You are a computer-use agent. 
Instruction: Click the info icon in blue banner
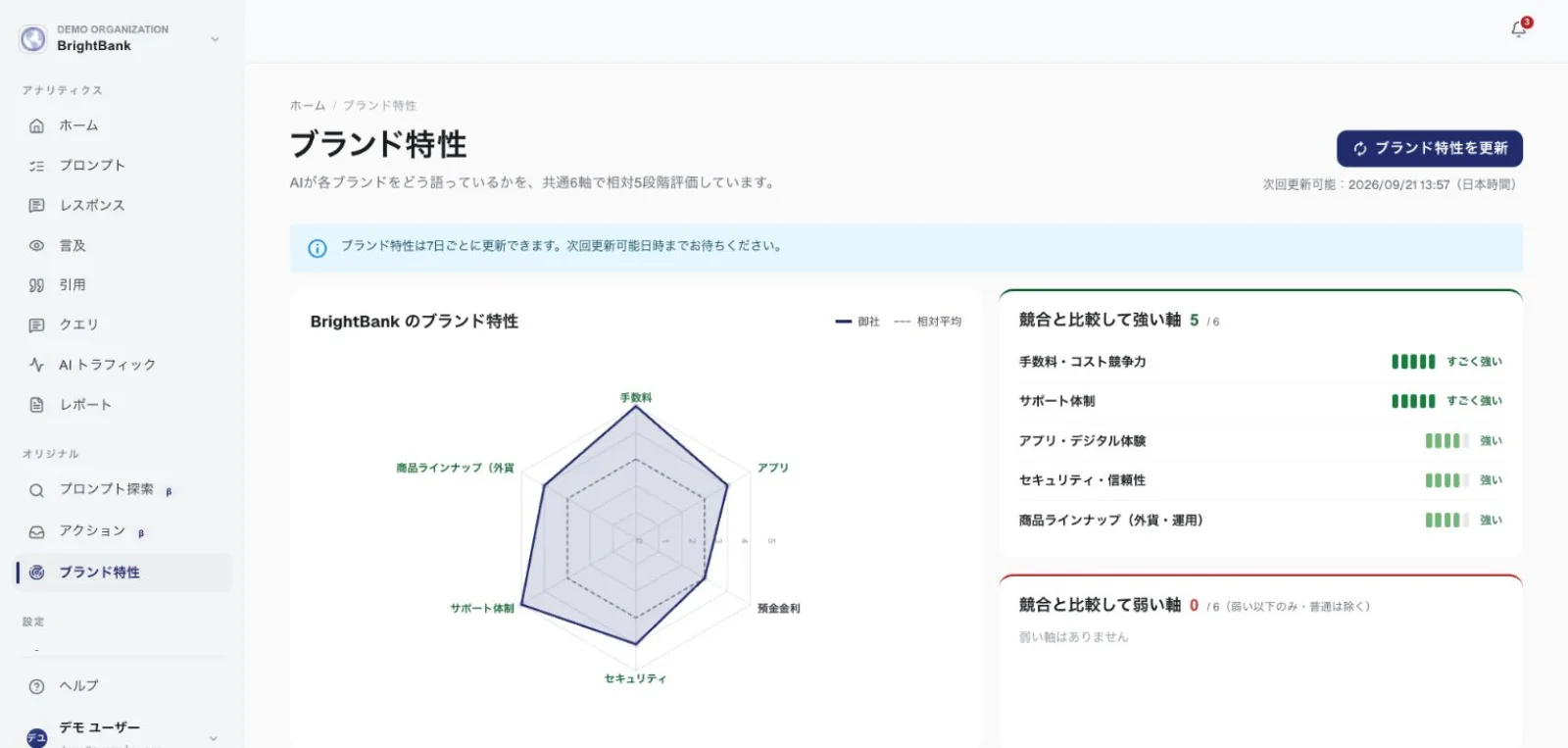tap(318, 248)
